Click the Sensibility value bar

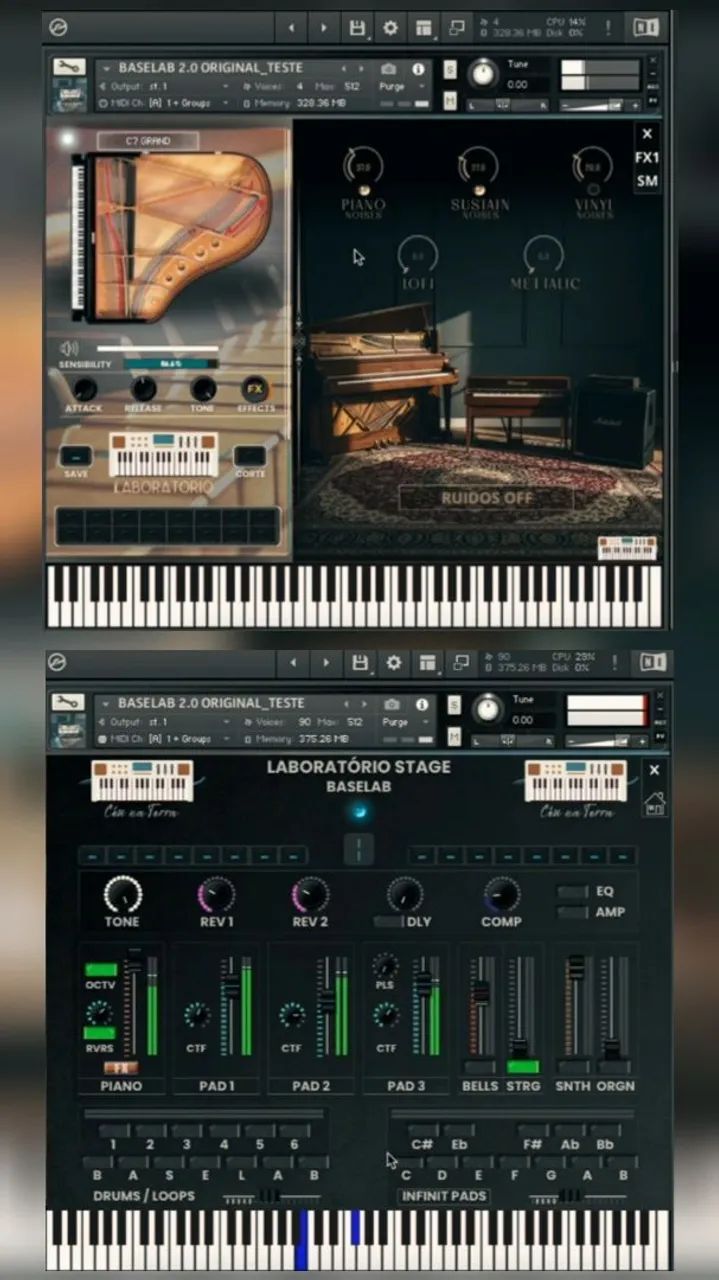[171, 364]
